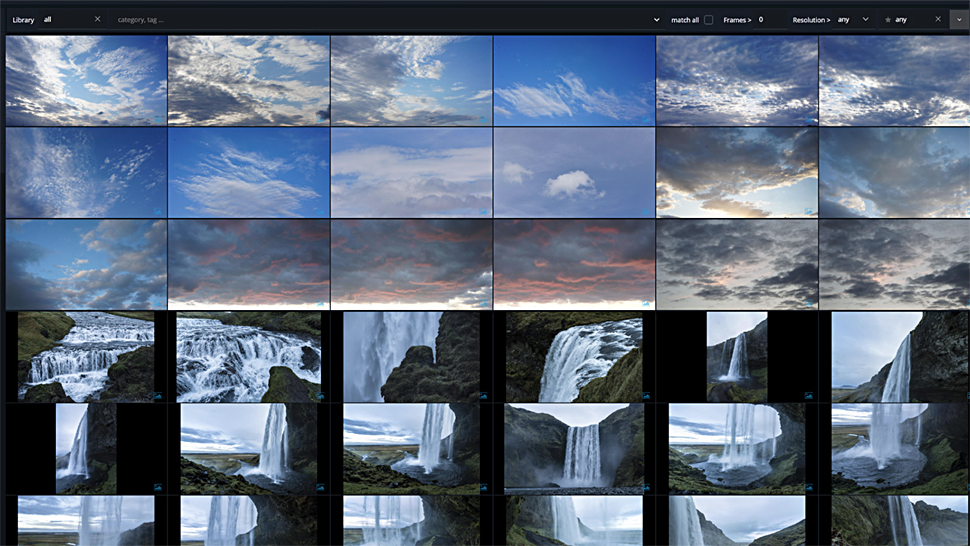
Task: Open the category/tag dropdown arrow
Action: coord(656,20)
